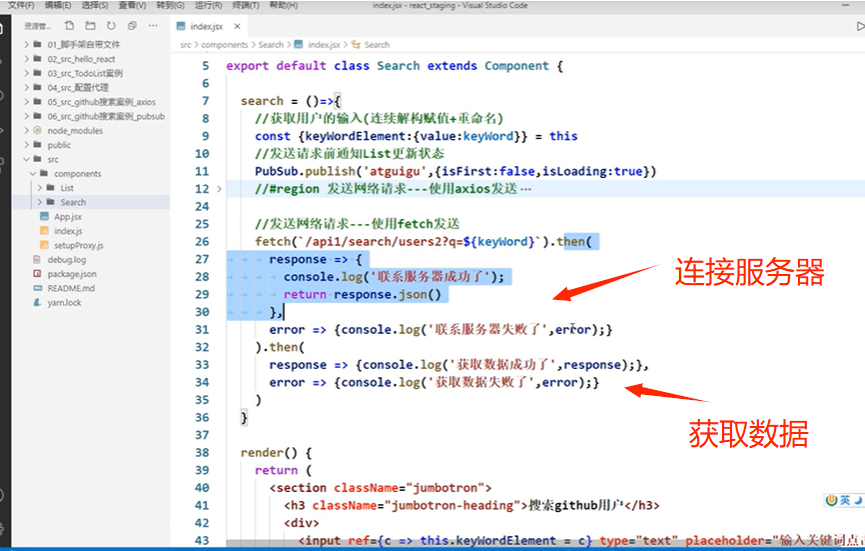865x551 pixels.
Task: Click the node_modules folder icon
Action: coord(37,130)
